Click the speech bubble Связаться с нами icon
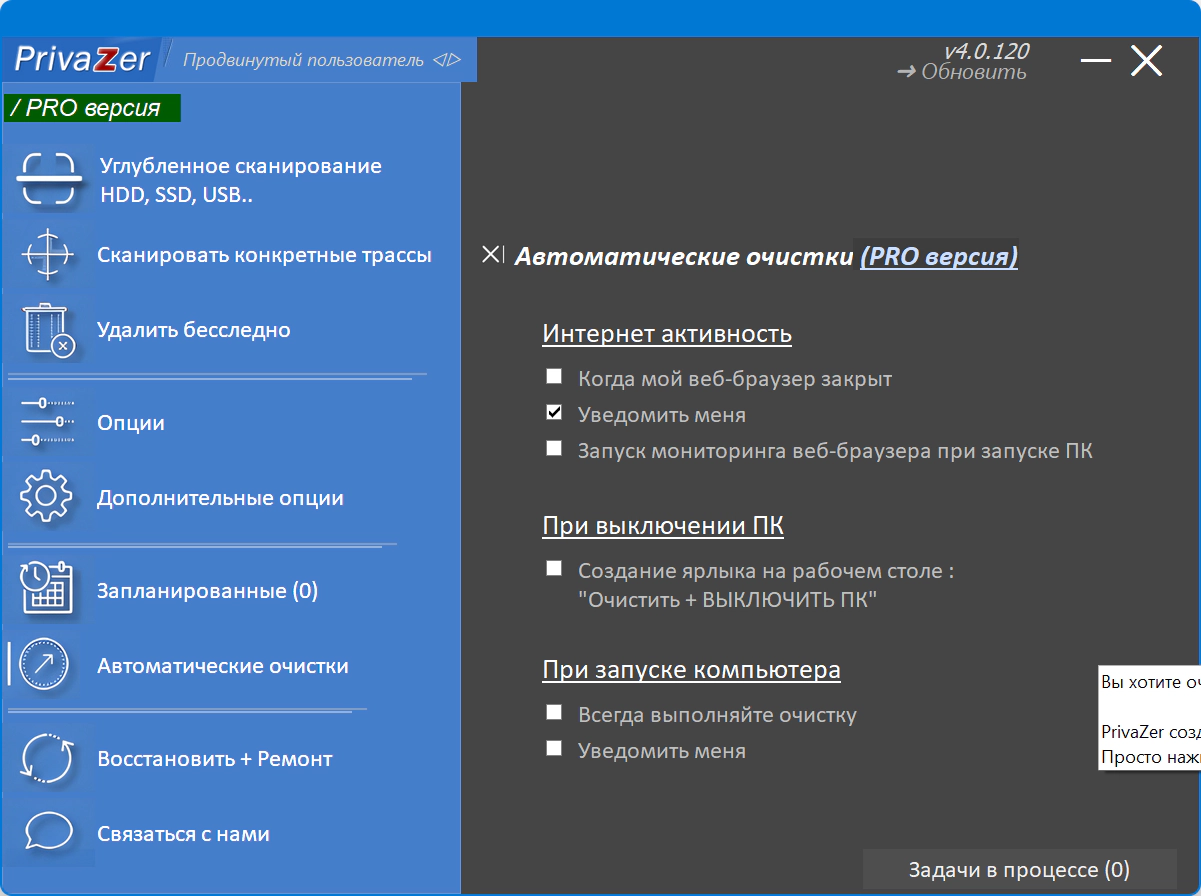 [x=48, y=833]
